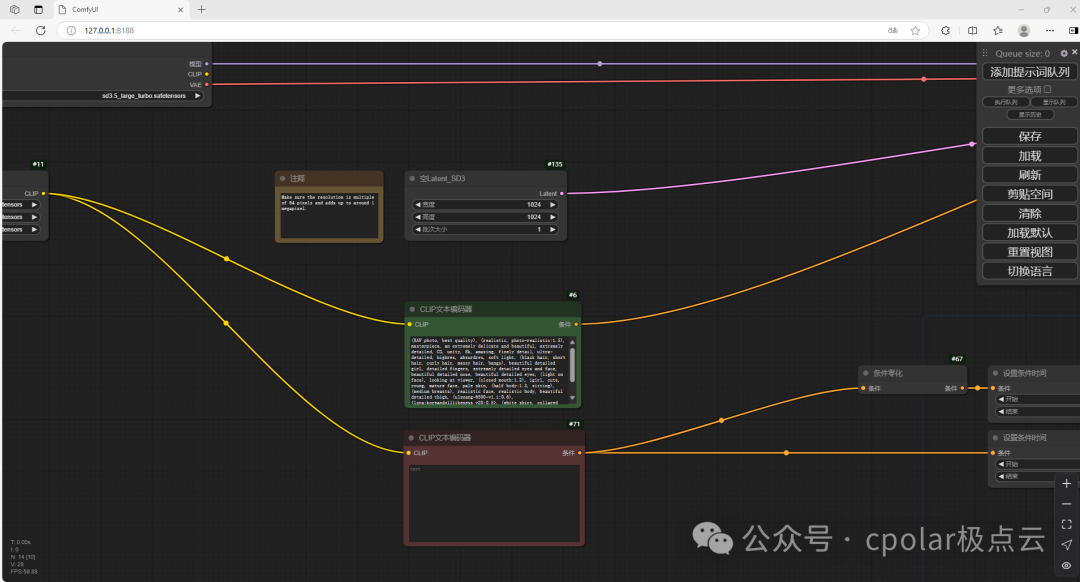Increase 宽度 with the right arrow stepper
The width and height of the screenshot is (1080, 582).
pos(552,204)
